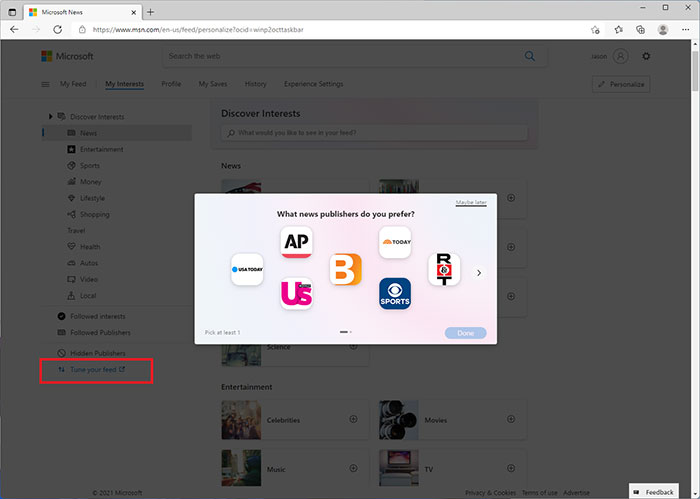Image resolution: width=700 pixels, height=499 pixels.
Task: Click the Maybe later link
Action: (471, 202)
